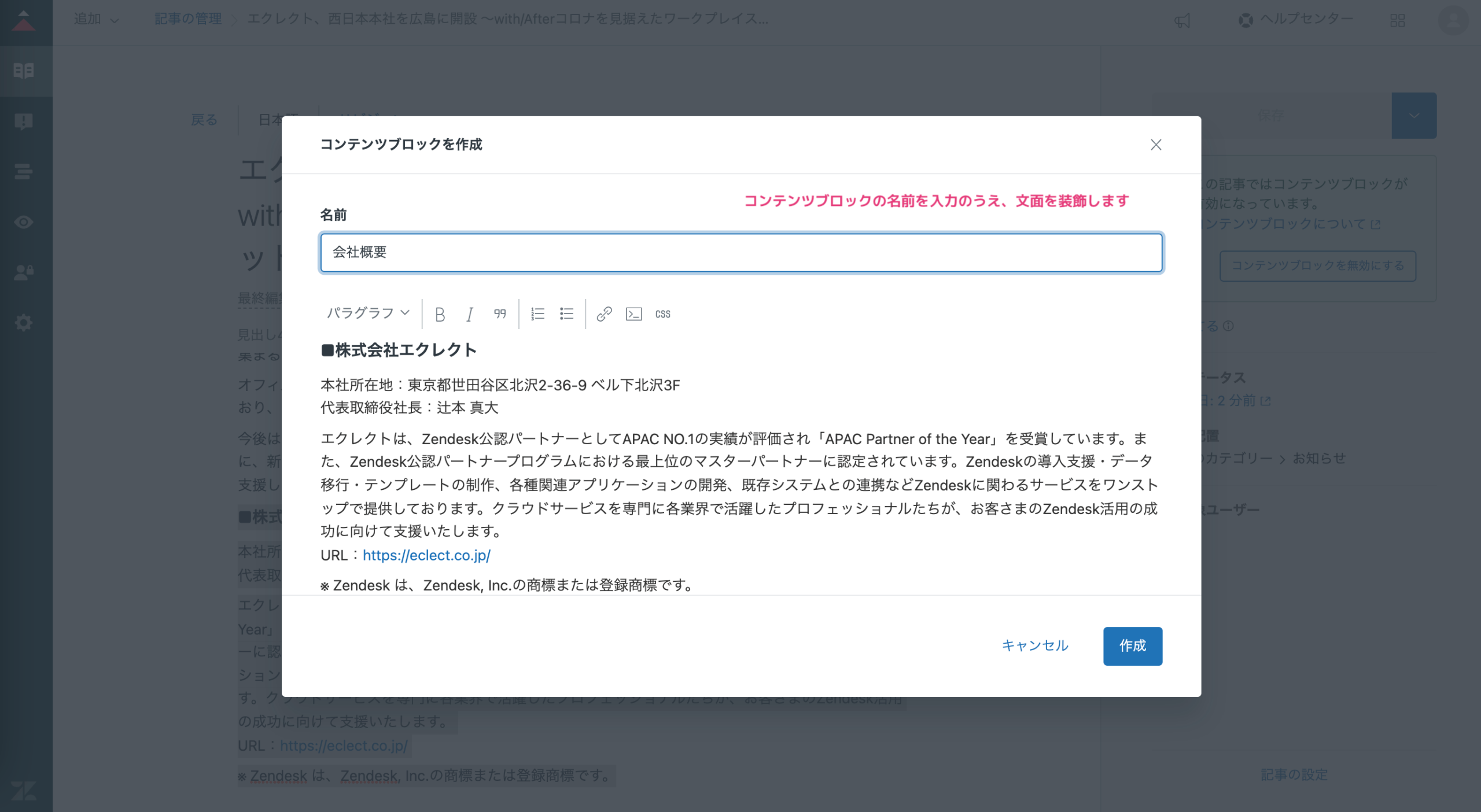The width and height of the screenshot is (1481, 812).
Task: Expand the save options arrow button
Action: (x=1414, y=116)
